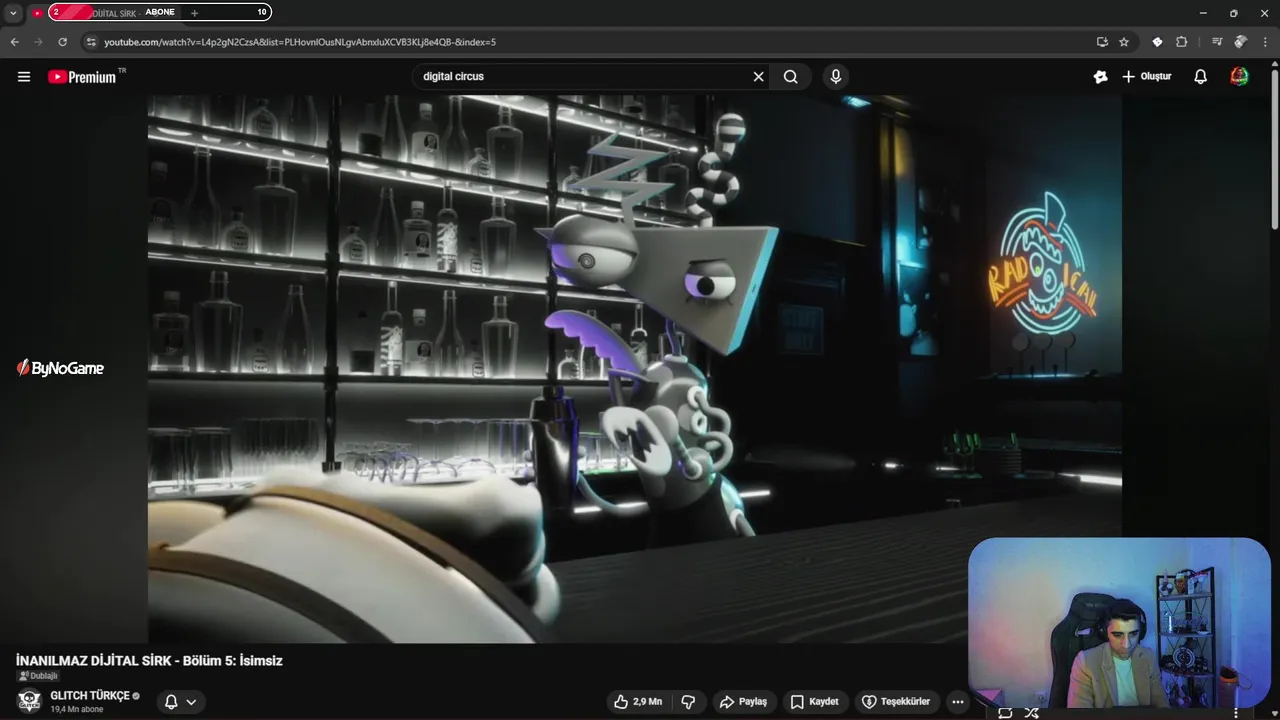Toggle the playlist shuffle icon
The image size is (1280, 720).
pyautogui.click(x=1031, y=713)
